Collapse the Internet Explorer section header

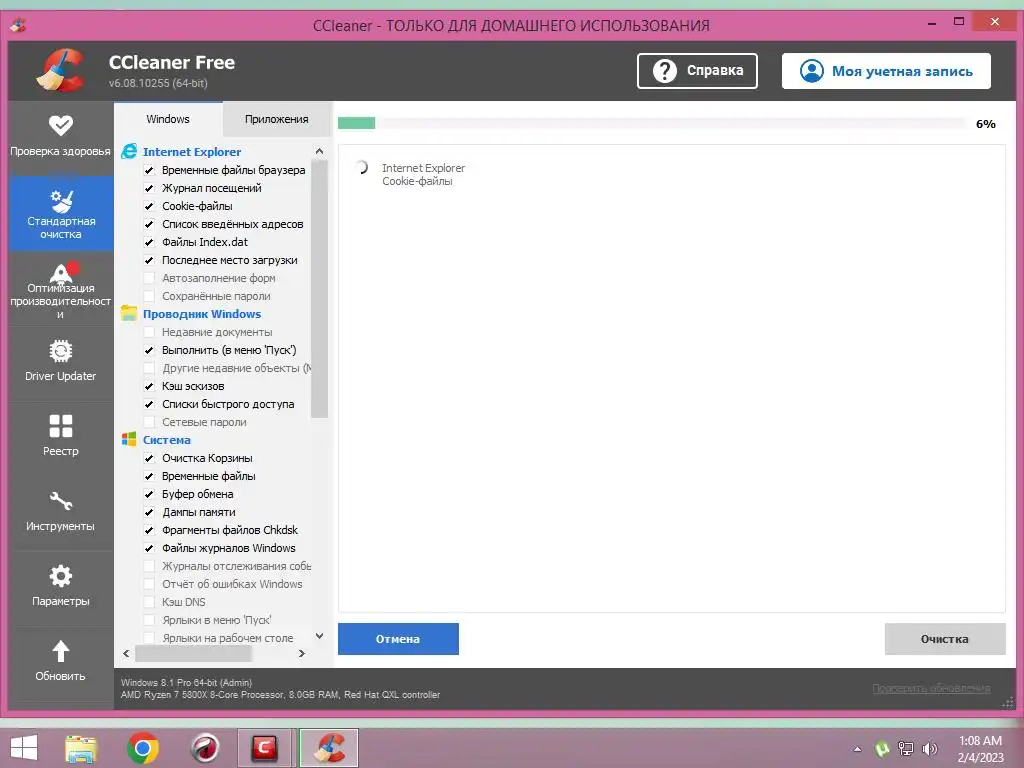(x=192, y=152)
